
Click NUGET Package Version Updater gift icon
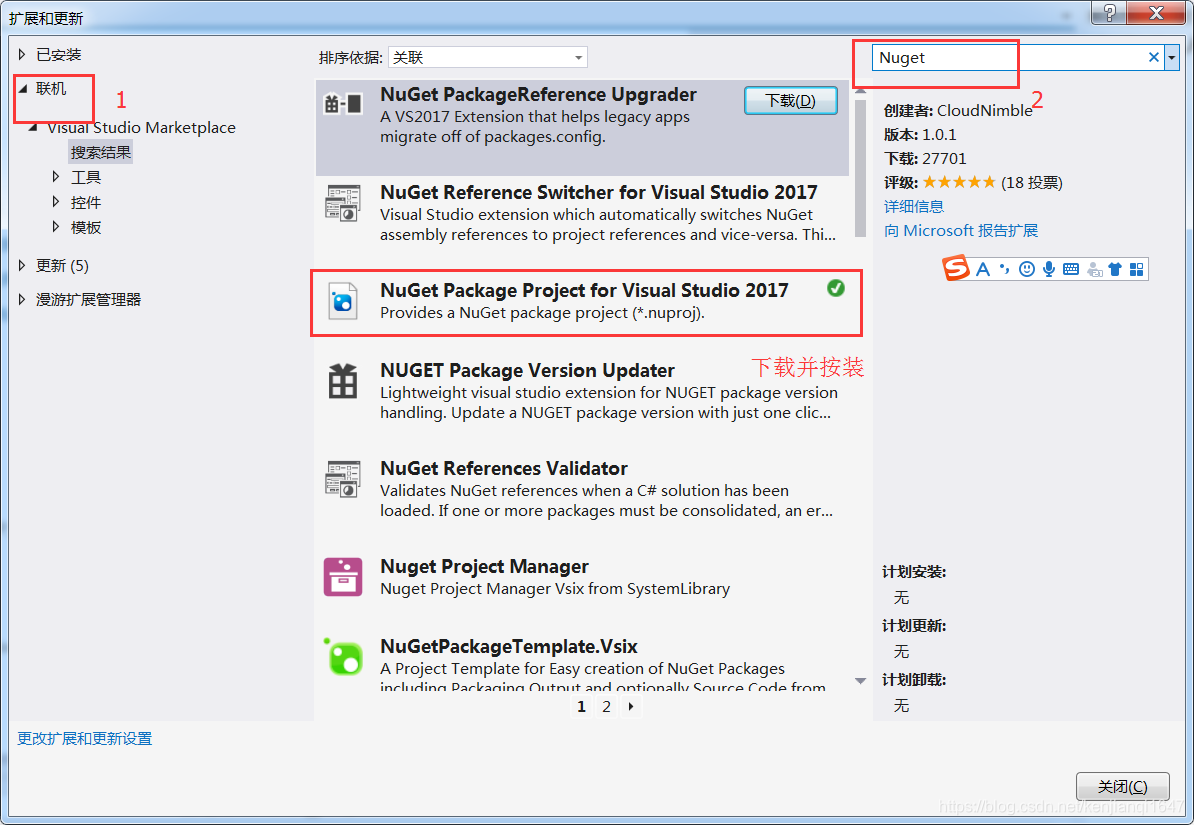click(343, 381)
